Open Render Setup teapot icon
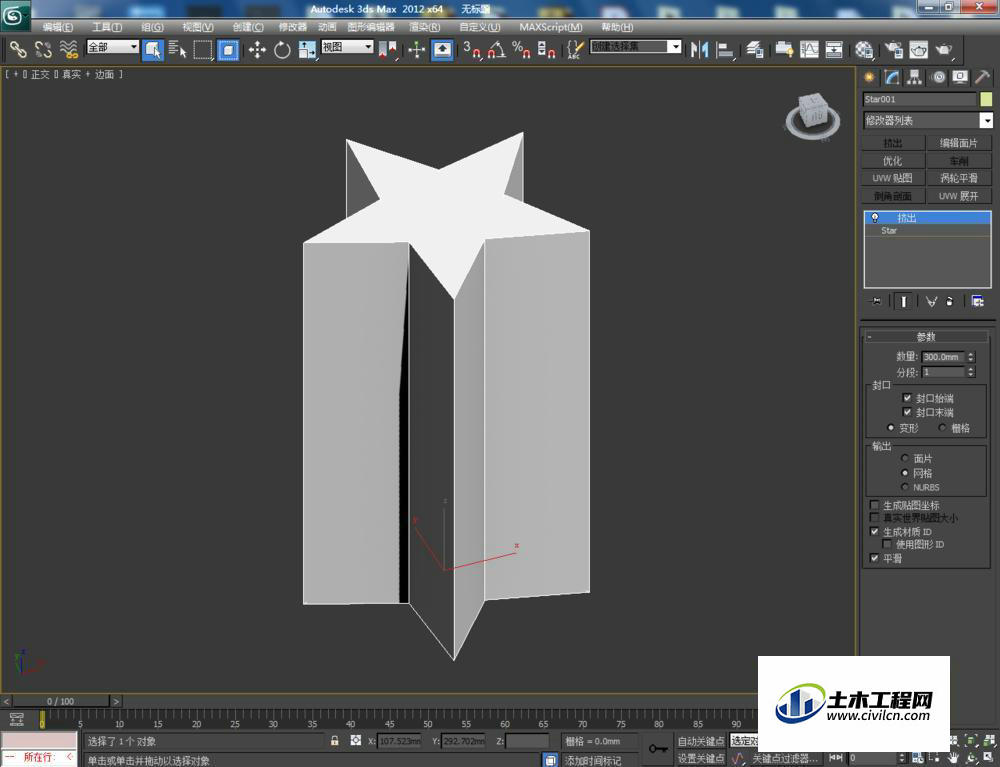Screen dimensions: 1000x767 [x=893, y=49]
